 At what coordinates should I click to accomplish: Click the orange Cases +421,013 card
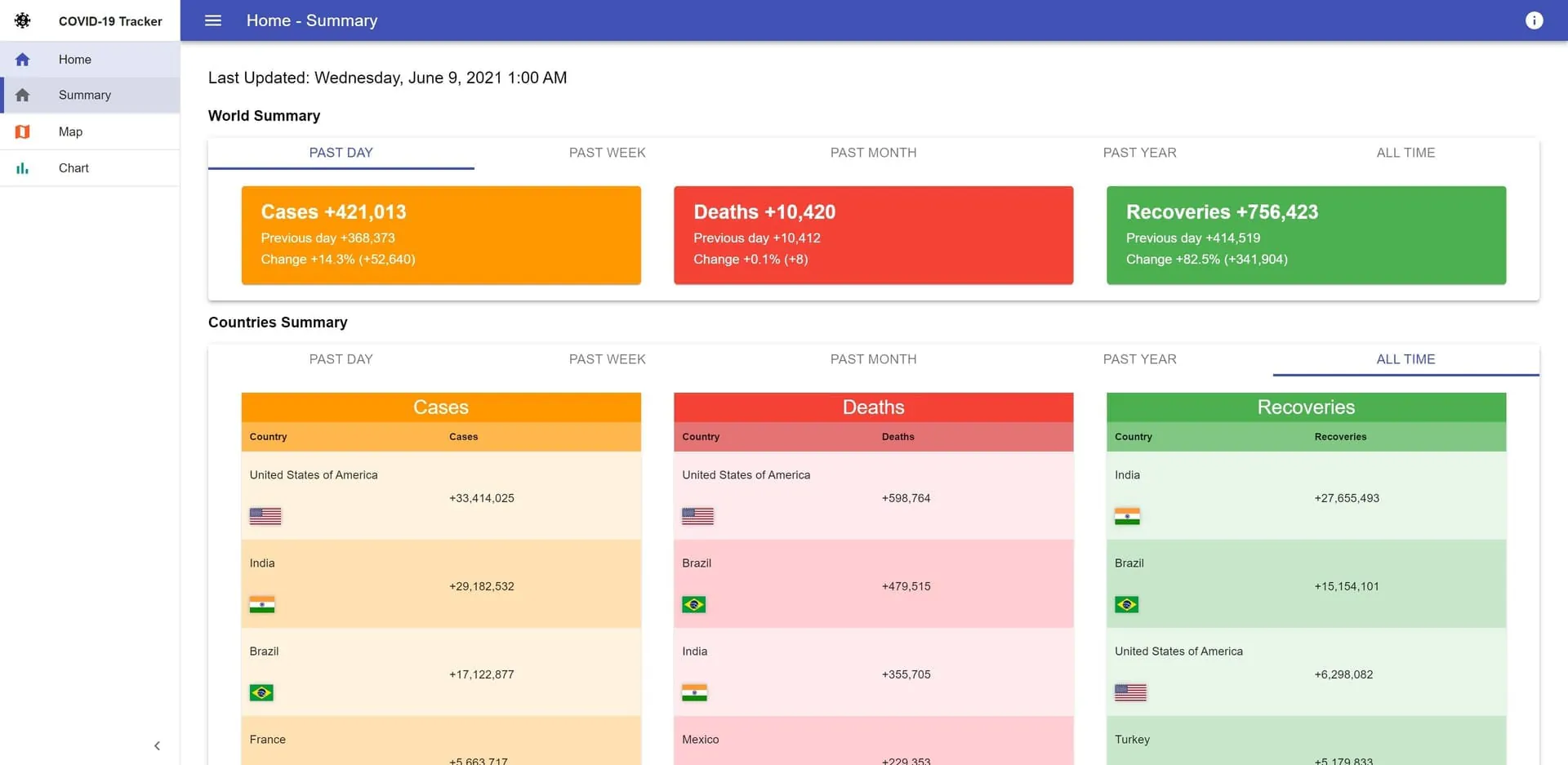(x=441, y=235)
